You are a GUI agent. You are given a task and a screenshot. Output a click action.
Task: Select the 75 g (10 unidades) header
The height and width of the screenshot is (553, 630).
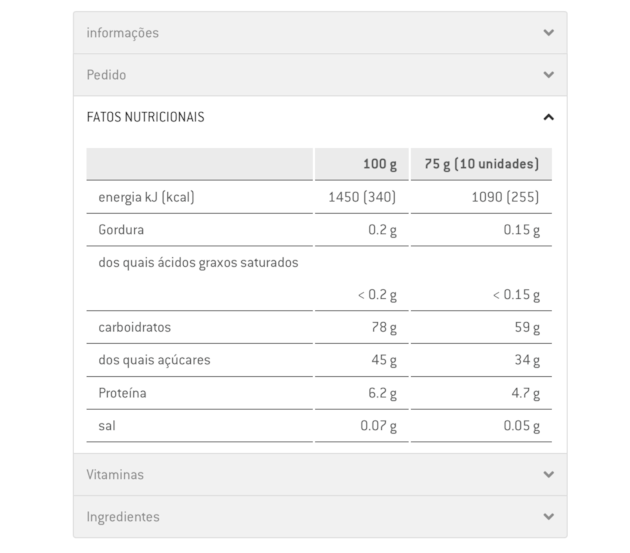[x=481, y=164]
